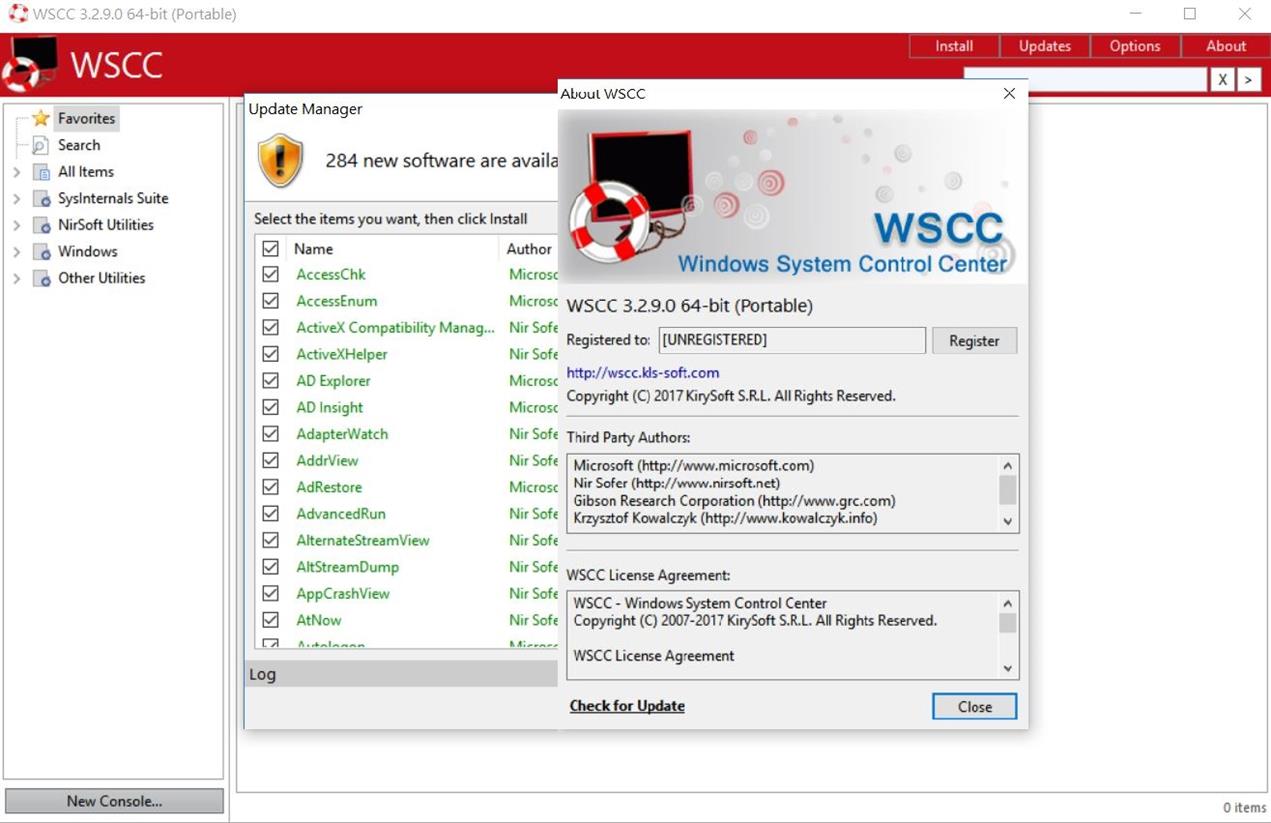
Task: Expand the NirSoft Utilities tree node
Action: 16,225
